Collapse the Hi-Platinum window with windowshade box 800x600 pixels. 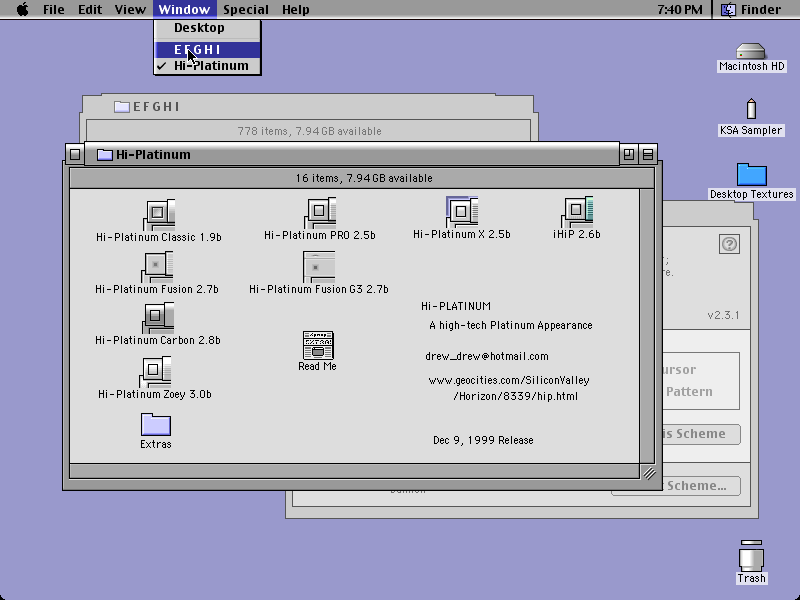tap(648, 154)
